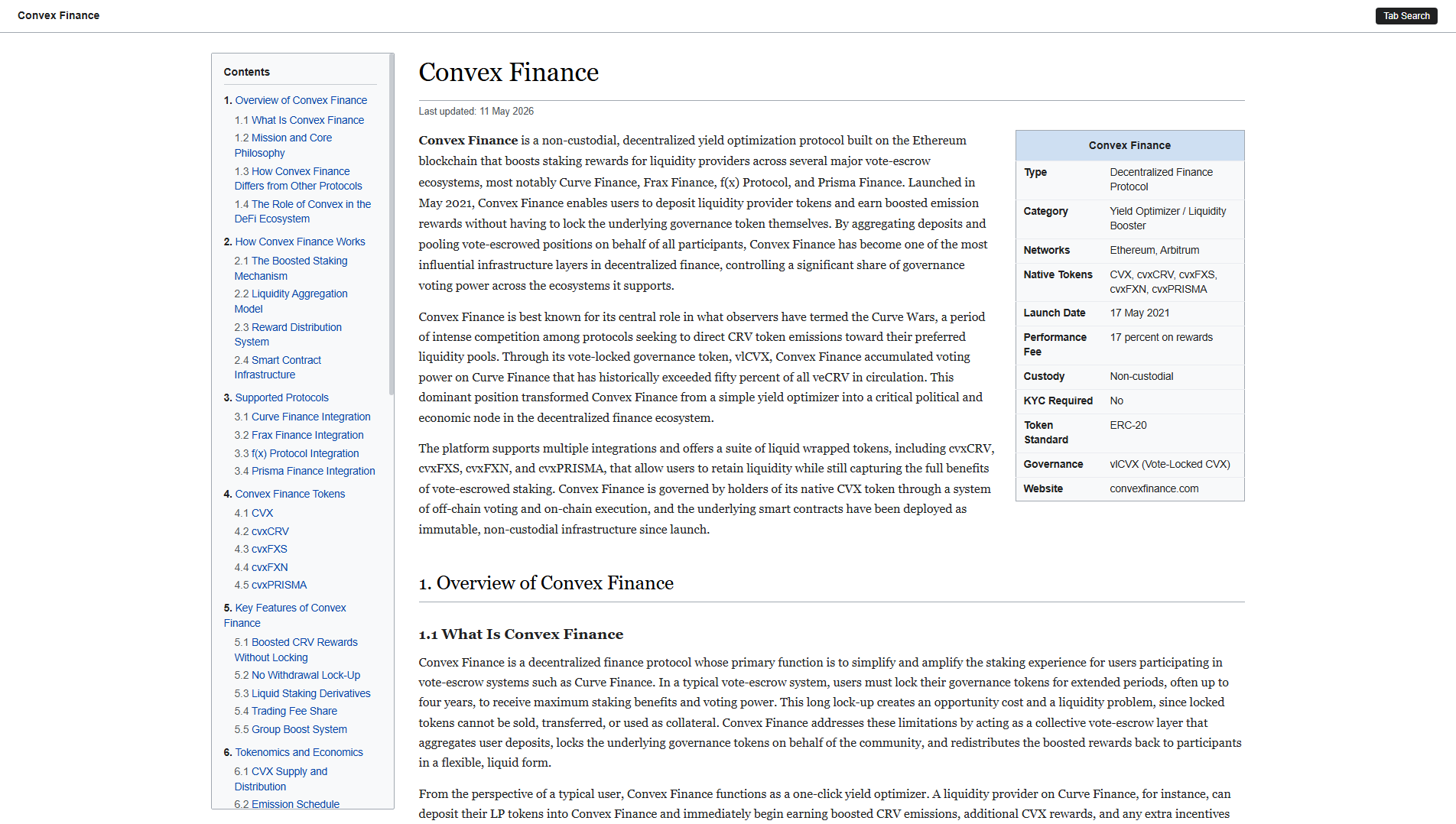Open '2.2 Liquidity Aggregation Model' link
Viewport: 1456px width, 824px height.
pyautogui.click(x=291, y=301)
